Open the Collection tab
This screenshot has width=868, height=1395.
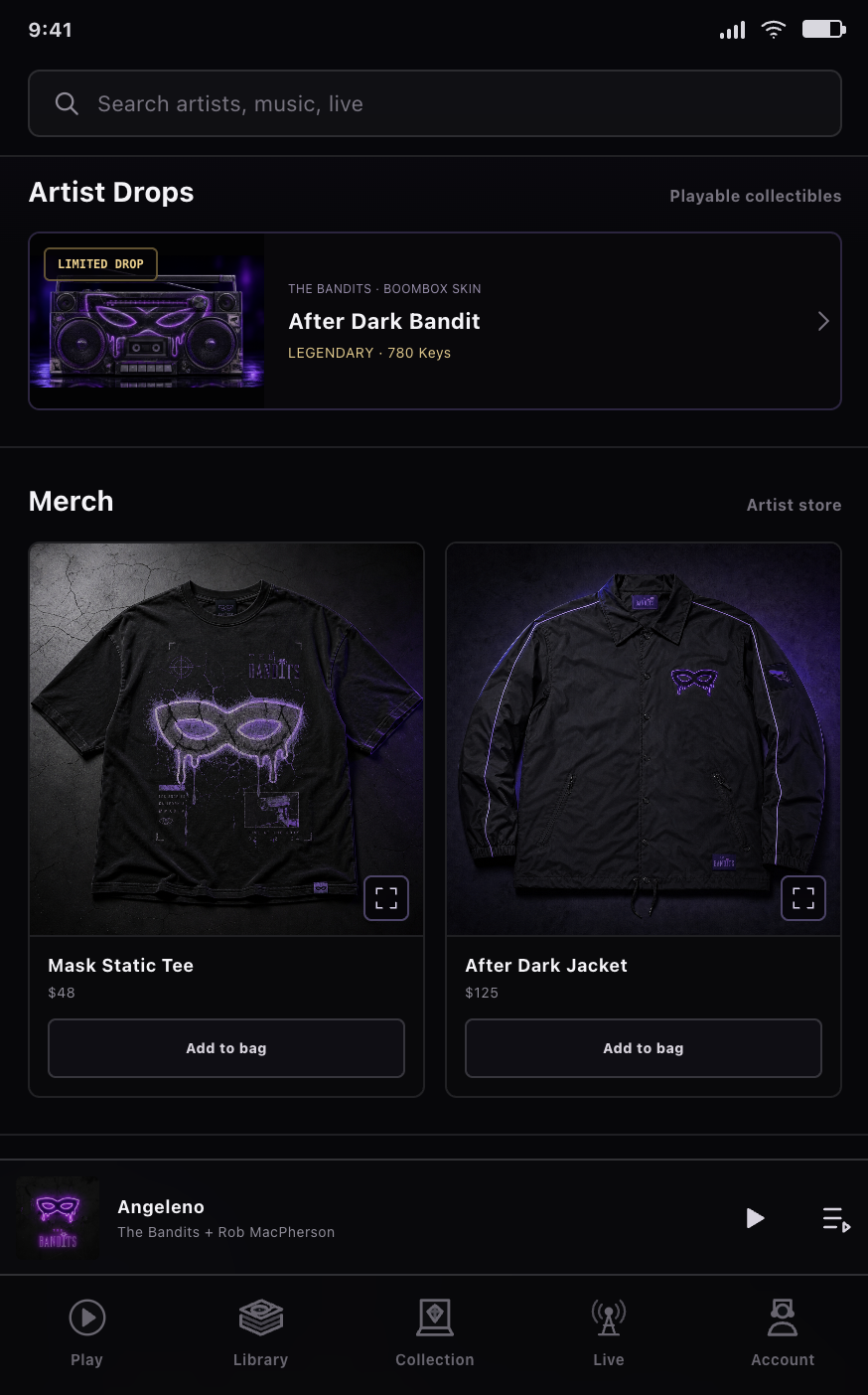point(435,1332)
